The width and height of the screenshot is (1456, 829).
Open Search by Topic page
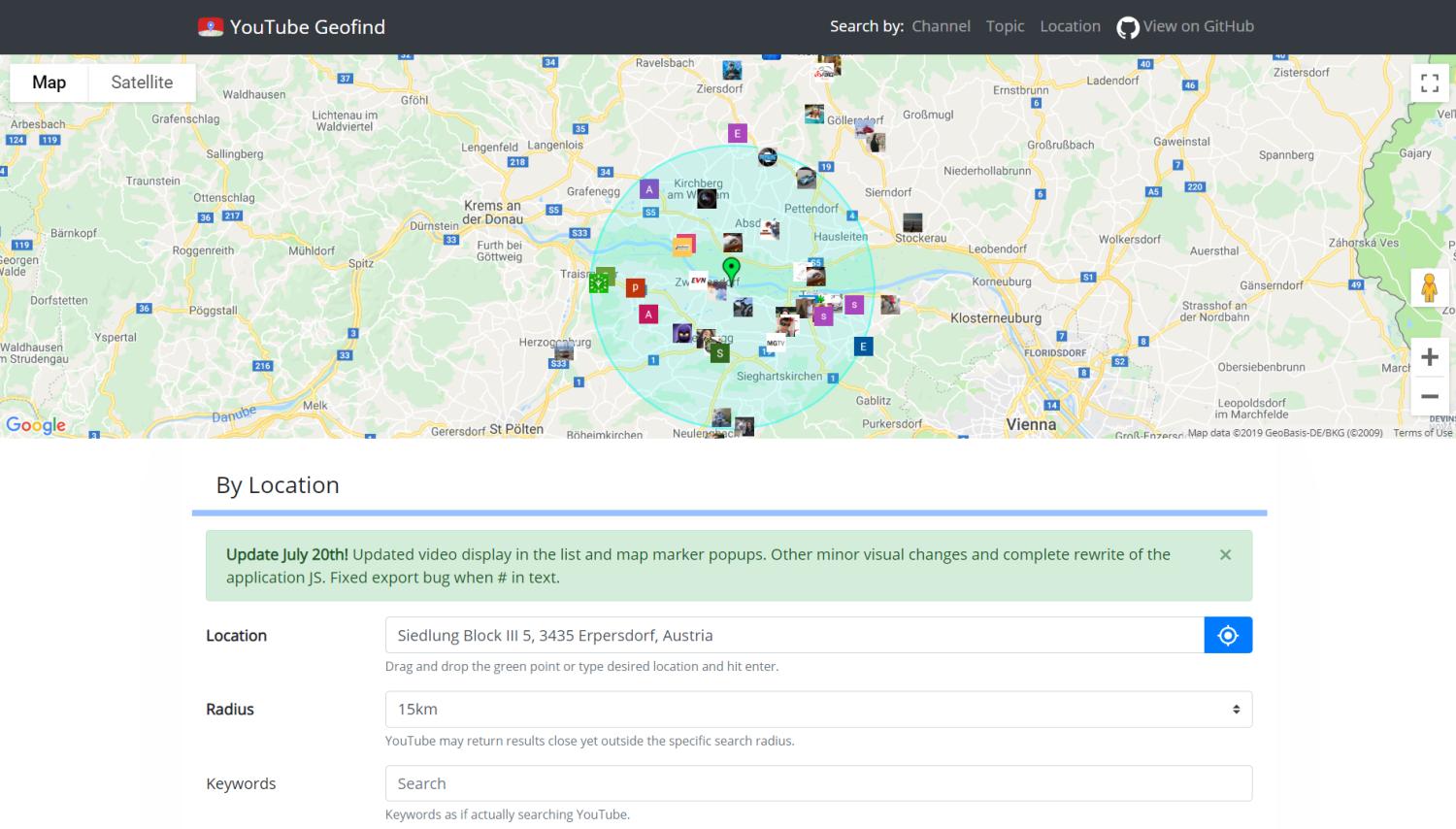pyautogui.click(x=1005, y=26)
